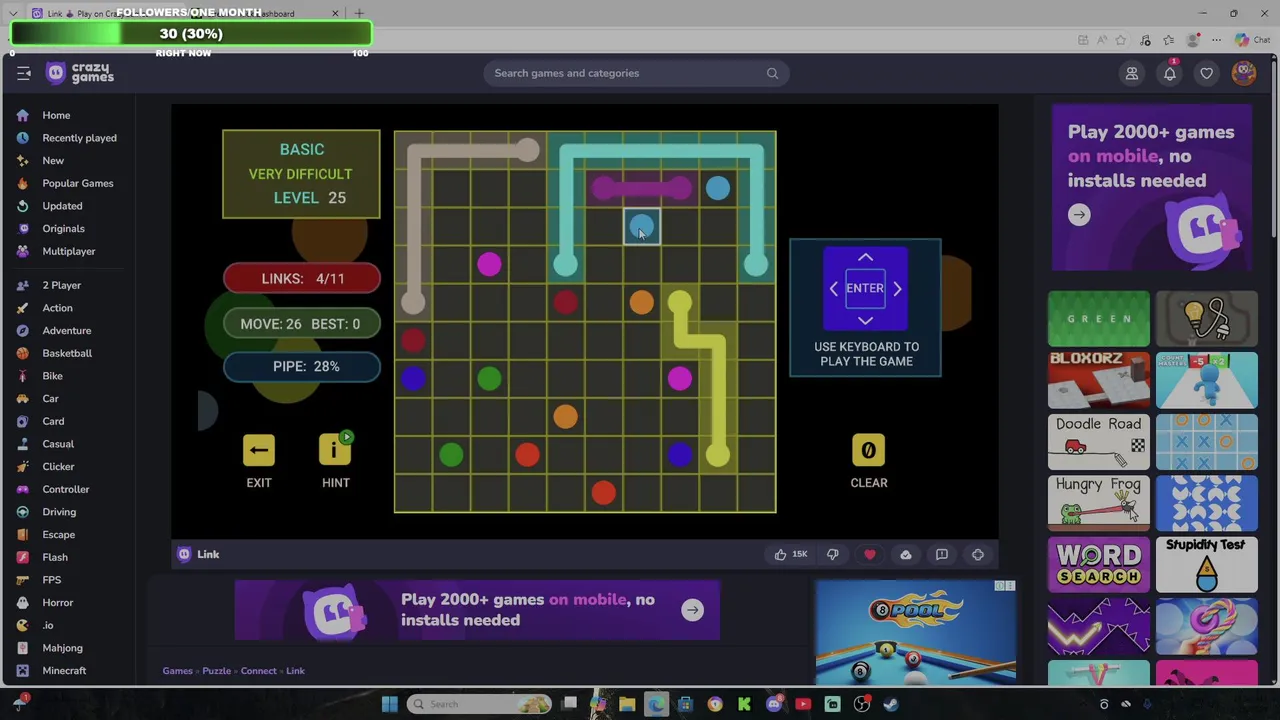Image resolution: width=1280 pixels, height=720 pixels.
Task: Open the Stupidity Test game thumbnail
Action: 1206,565
